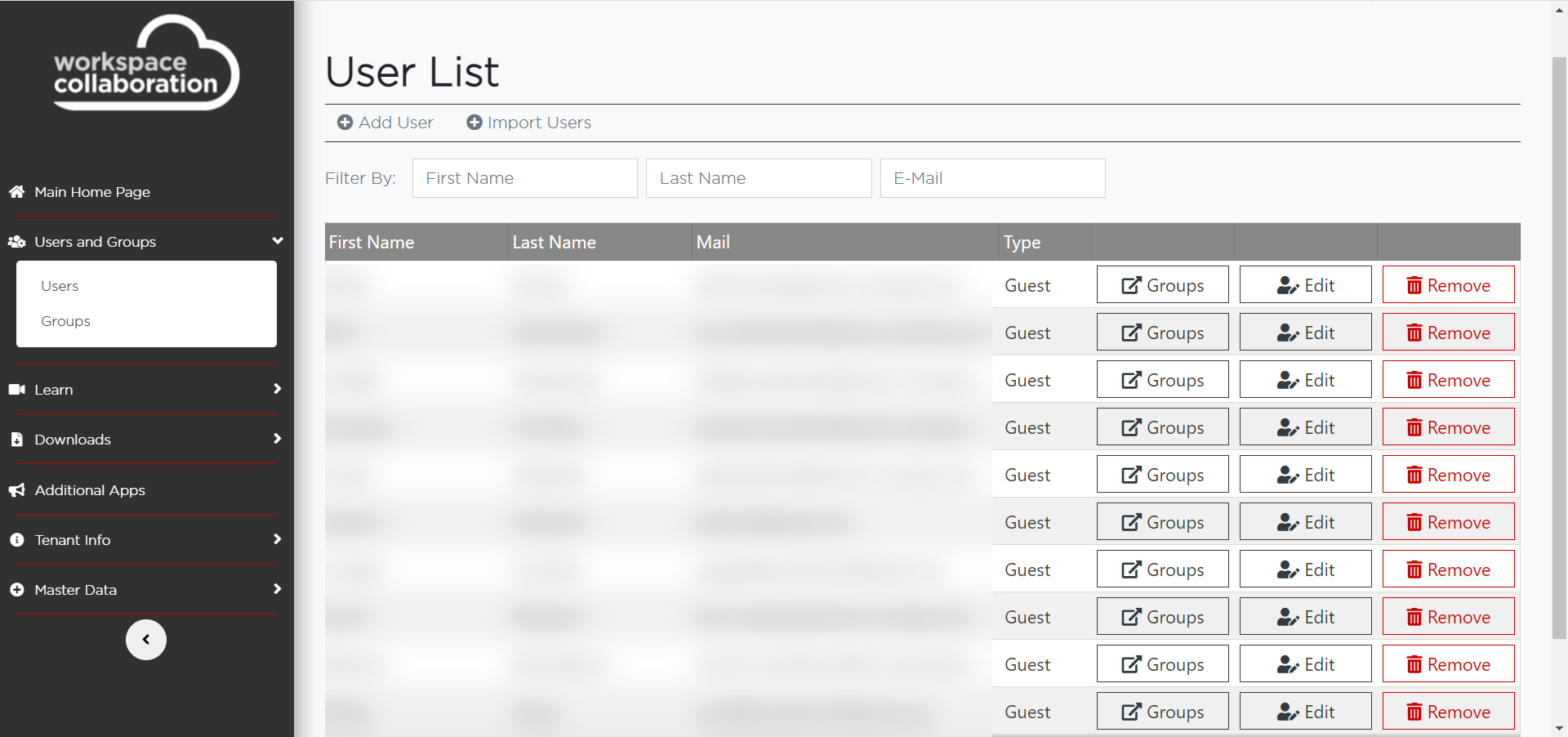The width and height of the screenshot is (1568, 737).
Task: Expand the Master Data submenu arrow
Action: [x=278, y=589]
